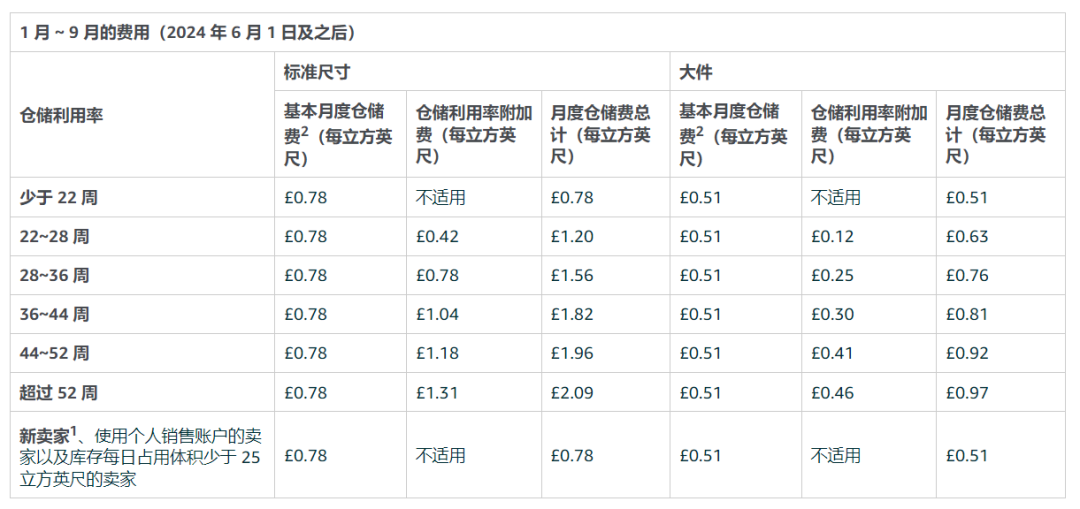
Task: Click the £1.20 total fee cell
Action: pos(571,237)
